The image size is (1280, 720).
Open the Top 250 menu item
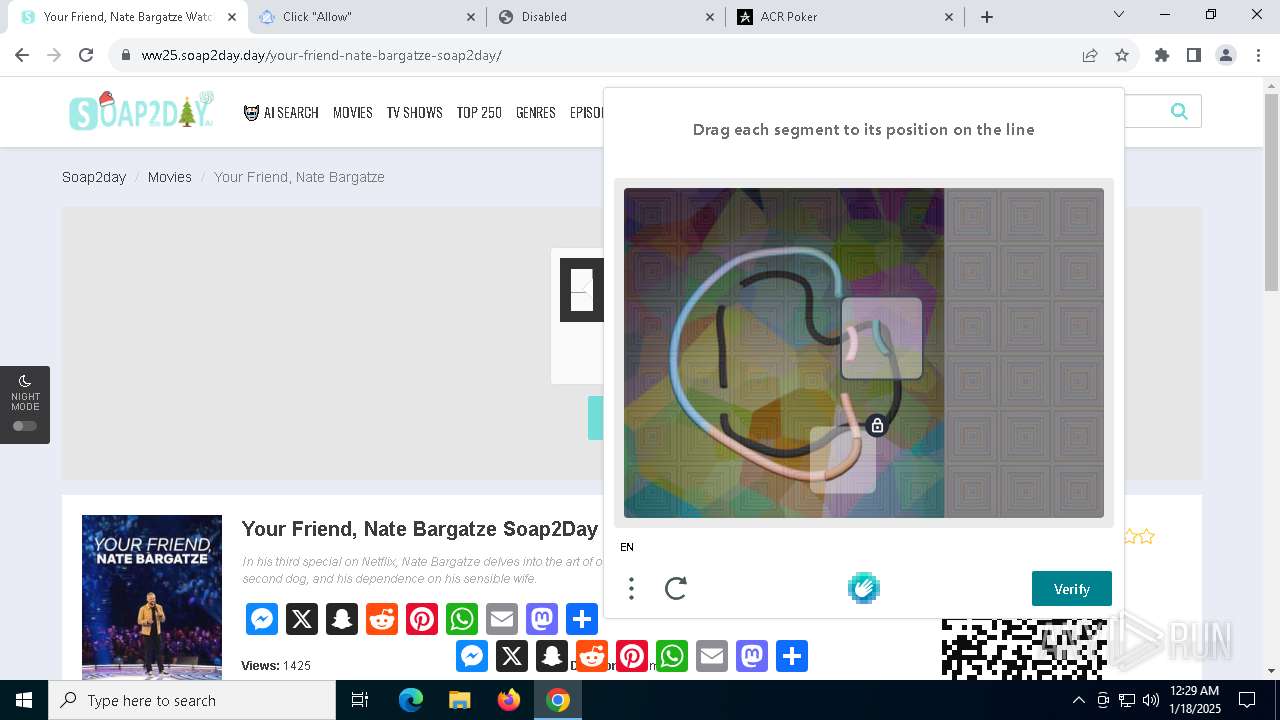(x=479, y=113)
